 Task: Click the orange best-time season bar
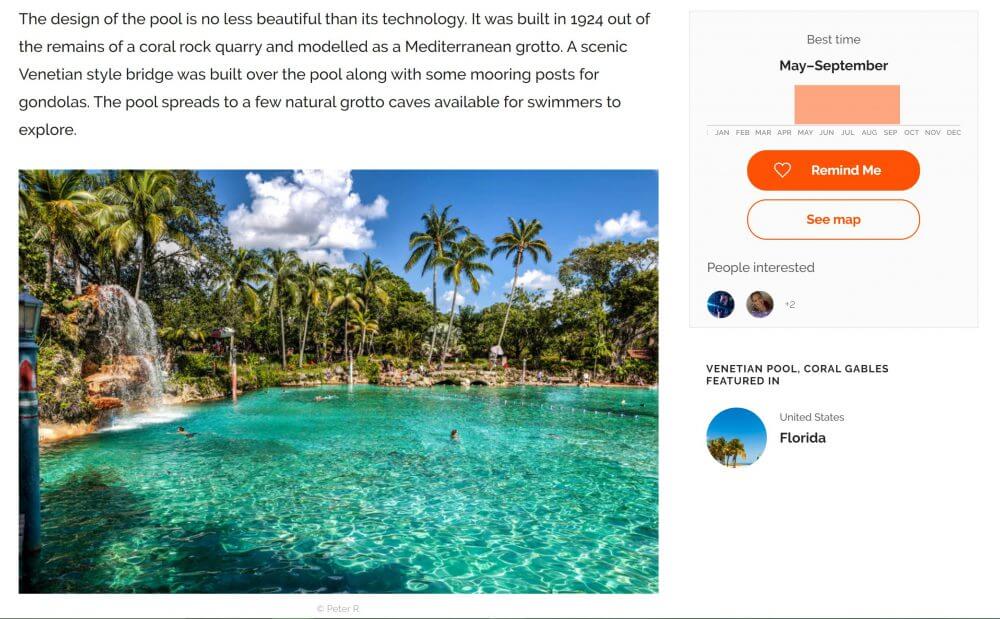(847, 105)
